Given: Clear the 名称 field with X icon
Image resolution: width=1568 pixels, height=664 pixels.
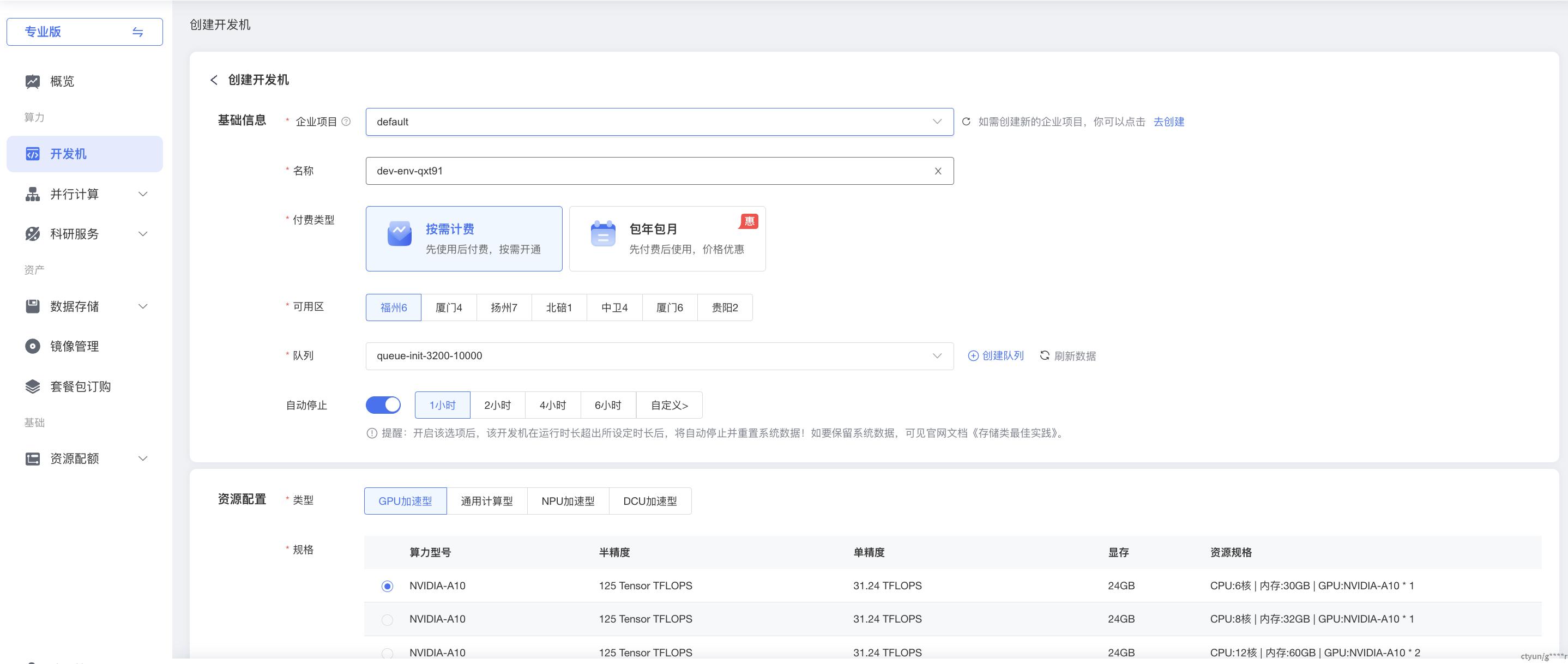Looking at the screenshot, I should pyautogui.click(x=938, y=171).
